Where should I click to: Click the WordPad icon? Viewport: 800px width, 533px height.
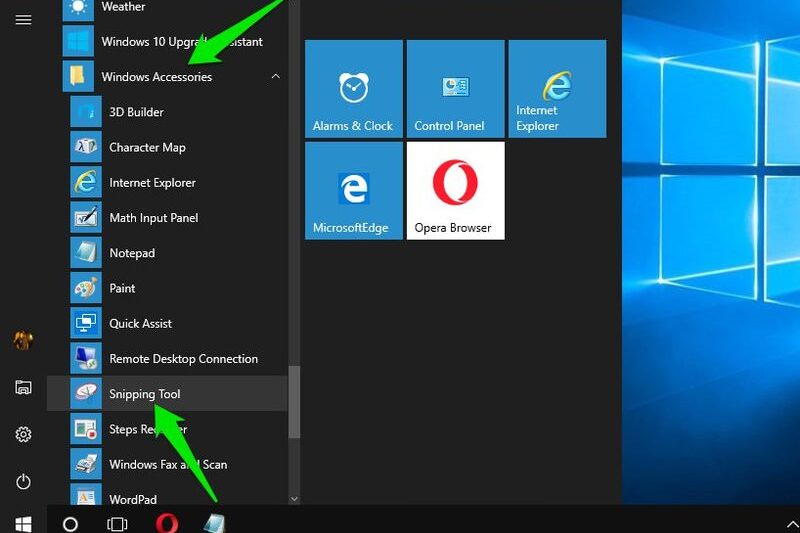[86, 494]
